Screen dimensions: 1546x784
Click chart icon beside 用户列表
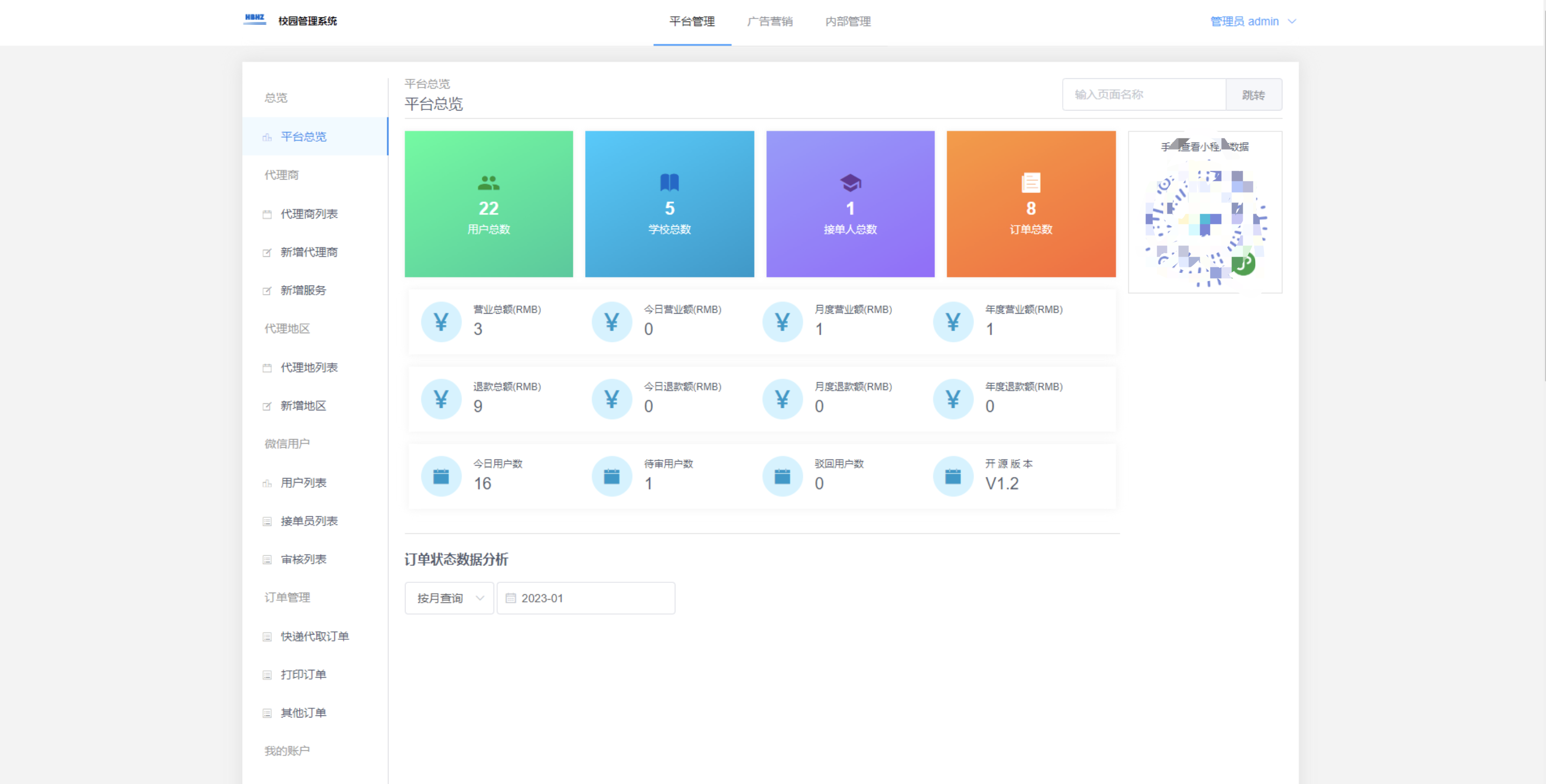pyautogui.click(x=267, y=484)
